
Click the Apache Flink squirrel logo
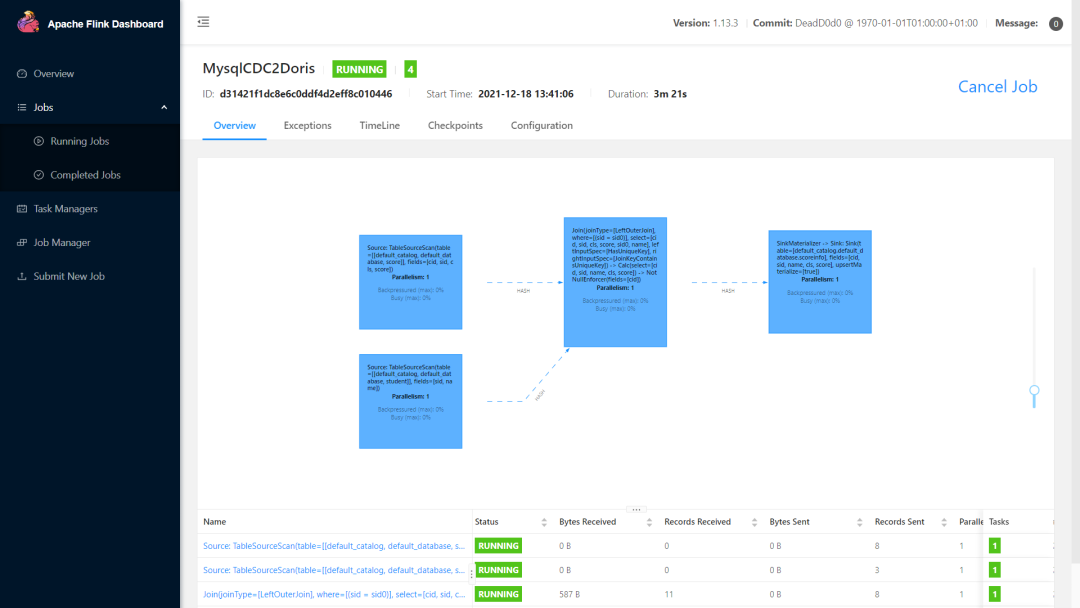[x=28, y=22]
